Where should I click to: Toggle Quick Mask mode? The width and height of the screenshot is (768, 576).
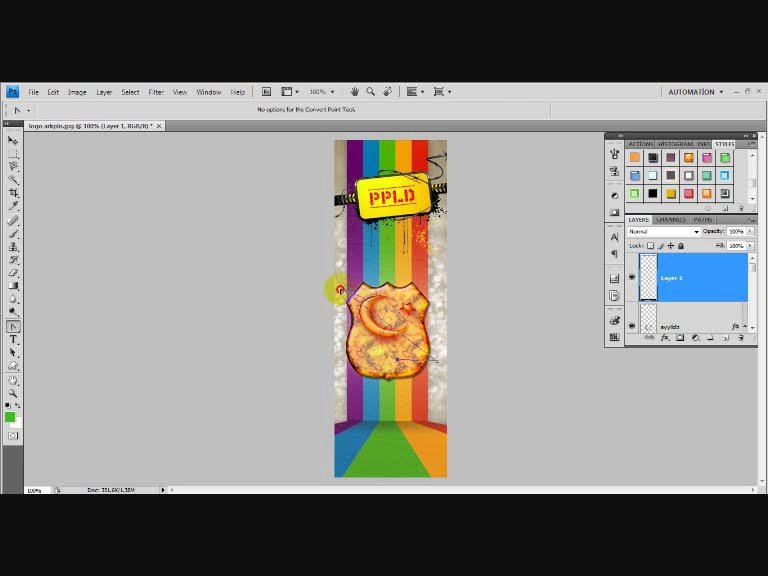(x=13, y=435)
